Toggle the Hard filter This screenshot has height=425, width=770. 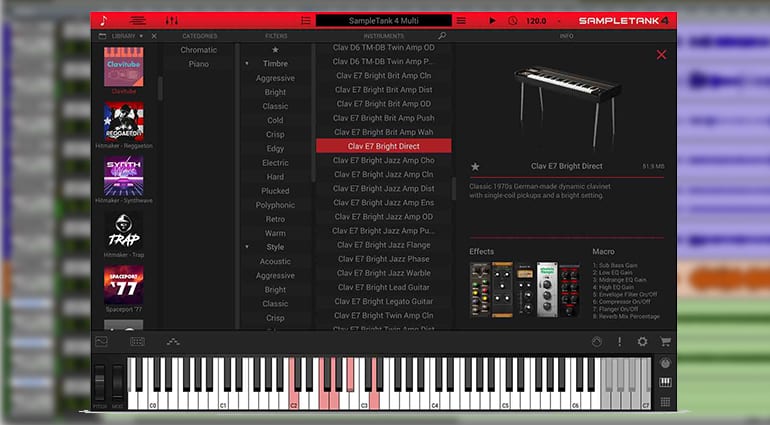point(275,176)
